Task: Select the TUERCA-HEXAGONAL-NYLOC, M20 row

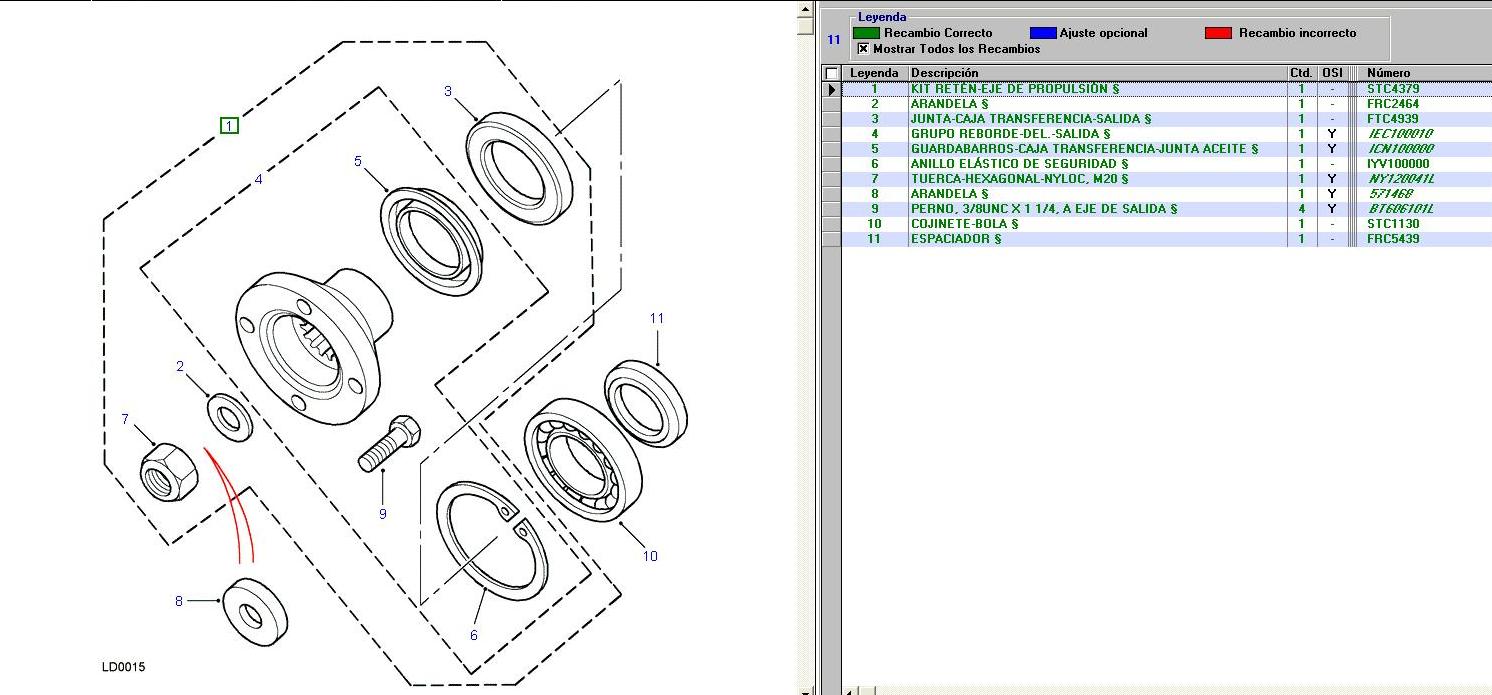Action: tap(1018, 179)
